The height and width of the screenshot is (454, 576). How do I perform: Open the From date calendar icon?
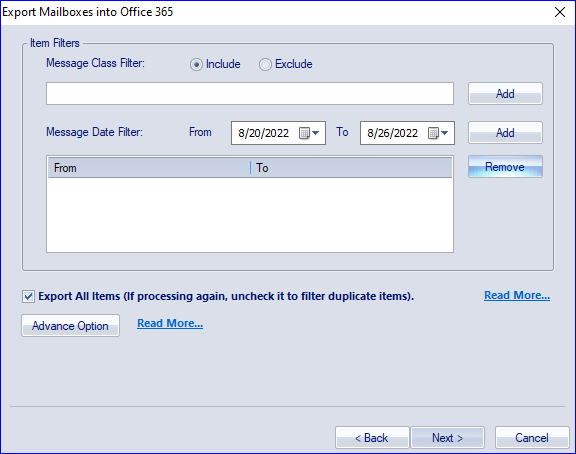[304, 133]
